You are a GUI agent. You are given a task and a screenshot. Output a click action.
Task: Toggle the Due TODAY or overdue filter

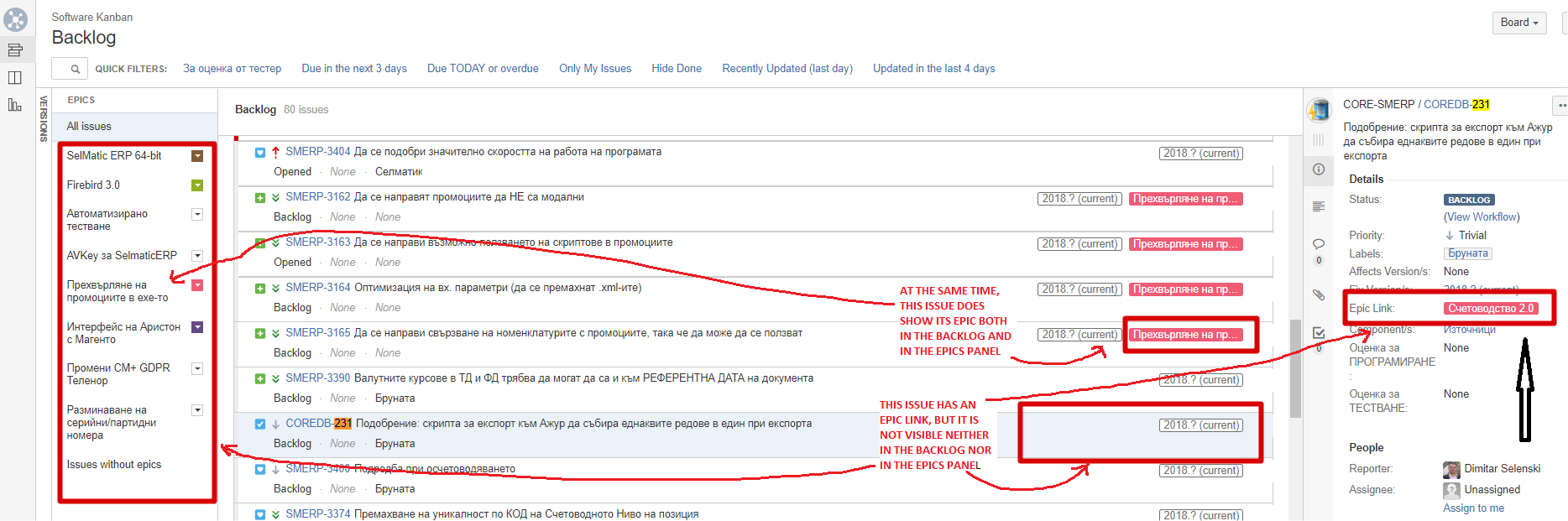click(x=483, y=69)
